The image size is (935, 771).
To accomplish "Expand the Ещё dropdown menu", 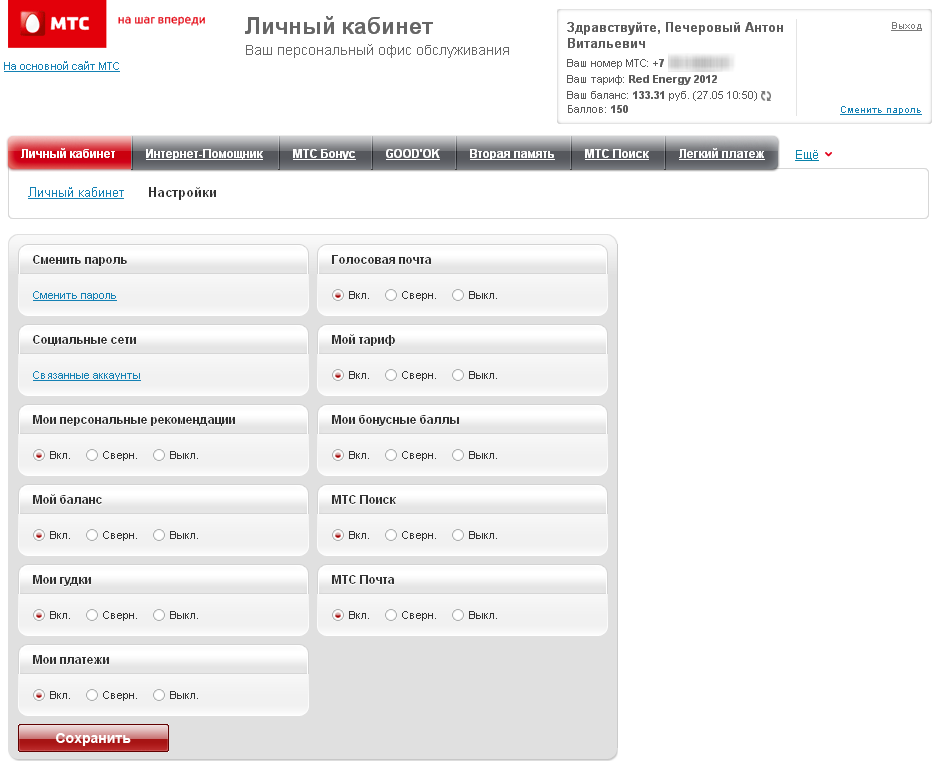I will [813, 154].
